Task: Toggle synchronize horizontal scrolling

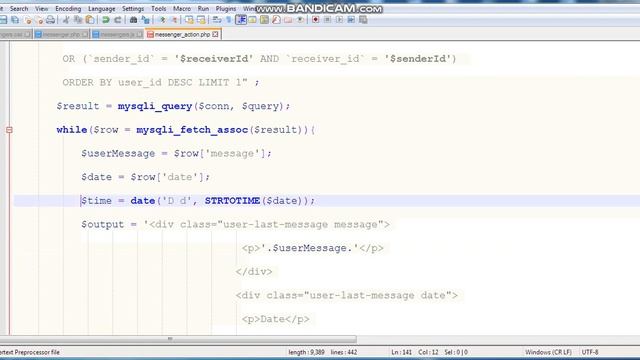Action: pyautogui.click(x=201, y=20)
